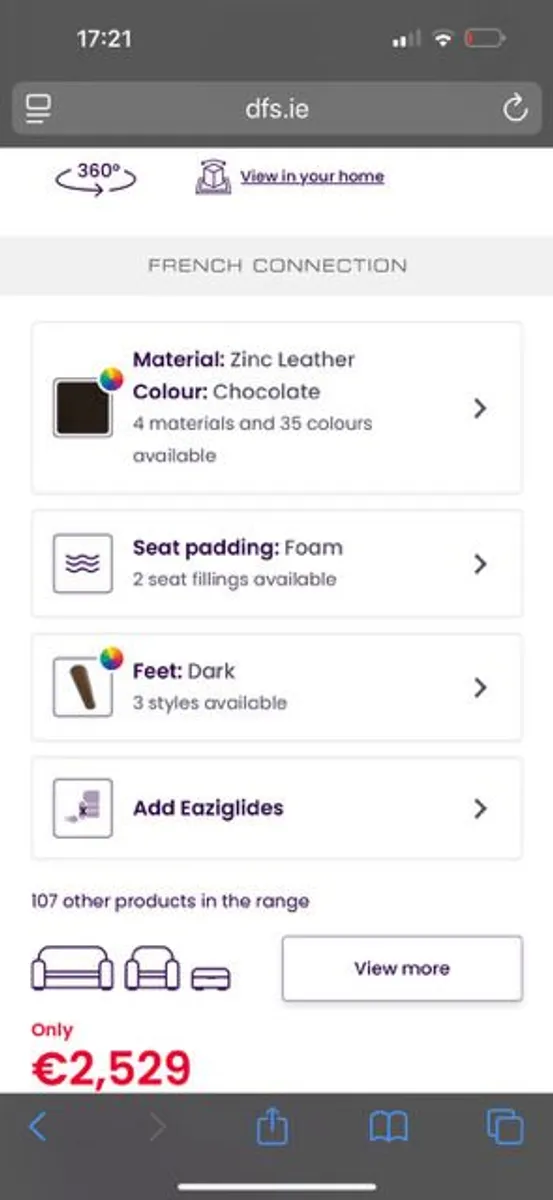Image resolution: width=553 pixels, height=1200 pixels.
Task: Tap the footstool icon in range
Action: (x=210, y=977)
